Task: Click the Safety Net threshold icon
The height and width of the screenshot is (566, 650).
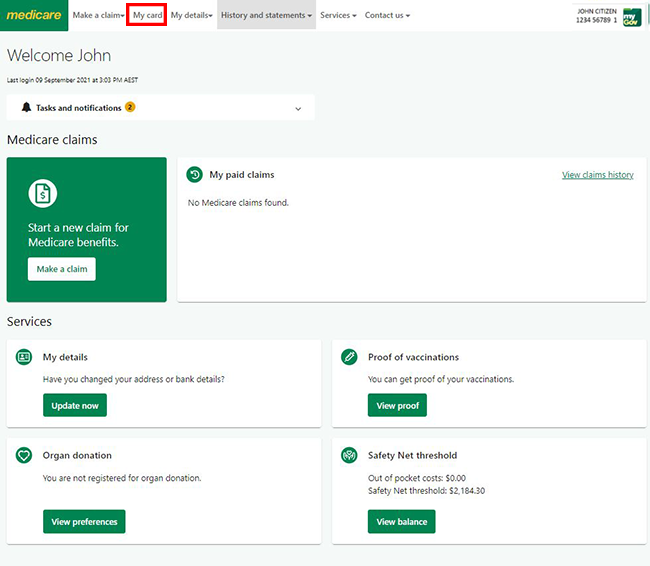Action: click(x=349, y=455)
